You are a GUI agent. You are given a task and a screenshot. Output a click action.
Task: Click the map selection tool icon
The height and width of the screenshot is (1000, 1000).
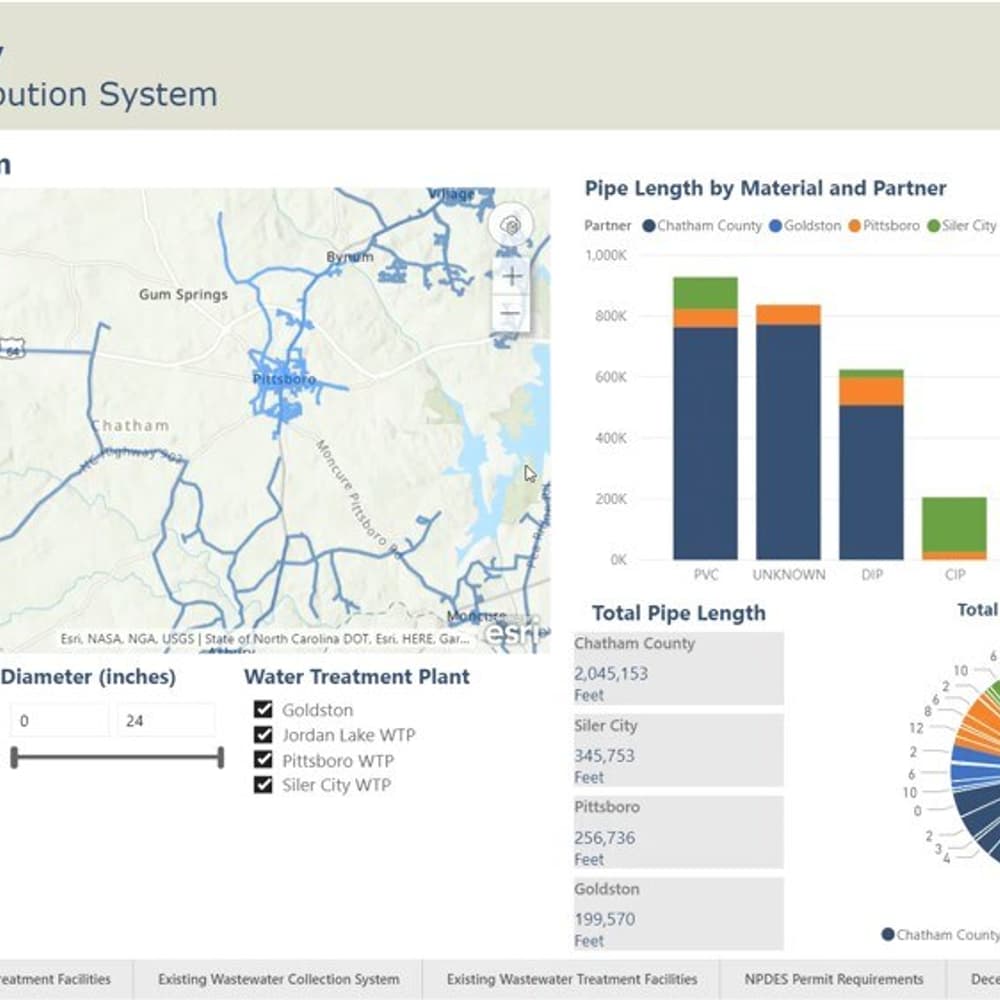pyautogui.click(x=510, y=225)
